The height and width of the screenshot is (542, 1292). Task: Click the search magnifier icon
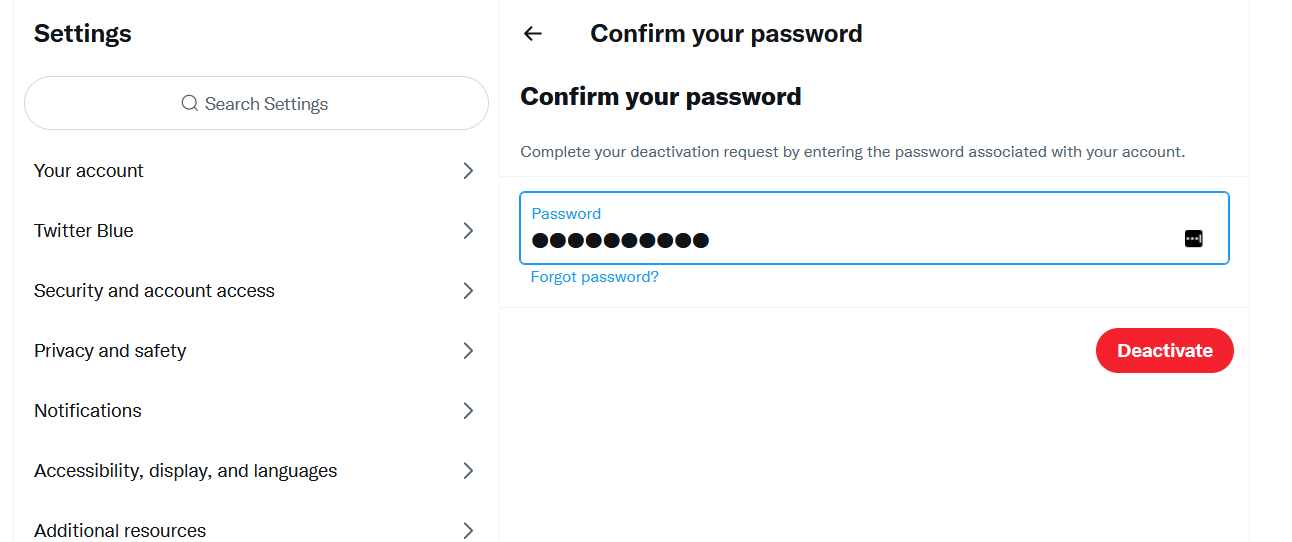189,103
